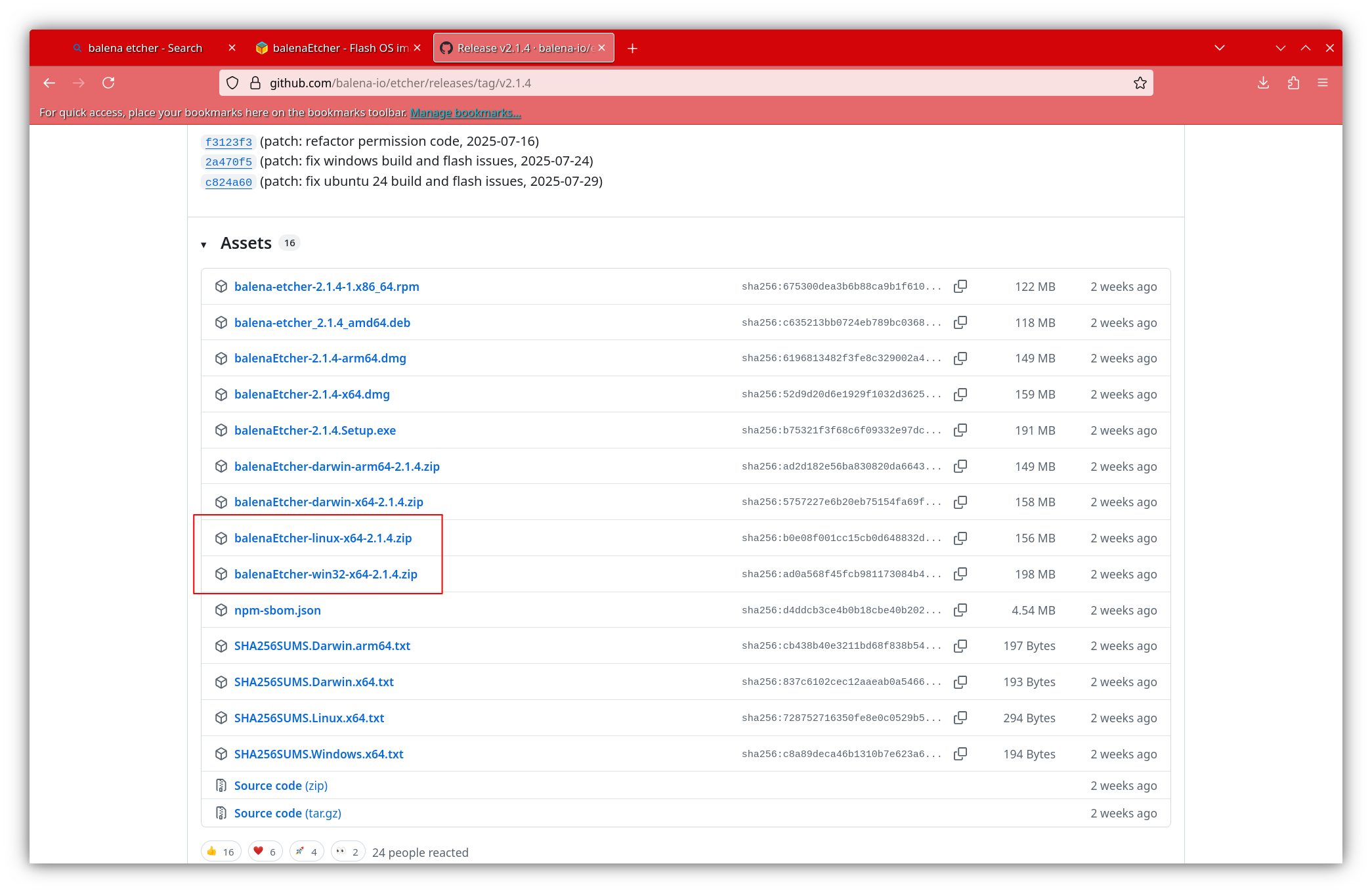This screenshot has height=893, width=1372.
Task: Open commit 2a470f5
Action: [x=228, y=162]
